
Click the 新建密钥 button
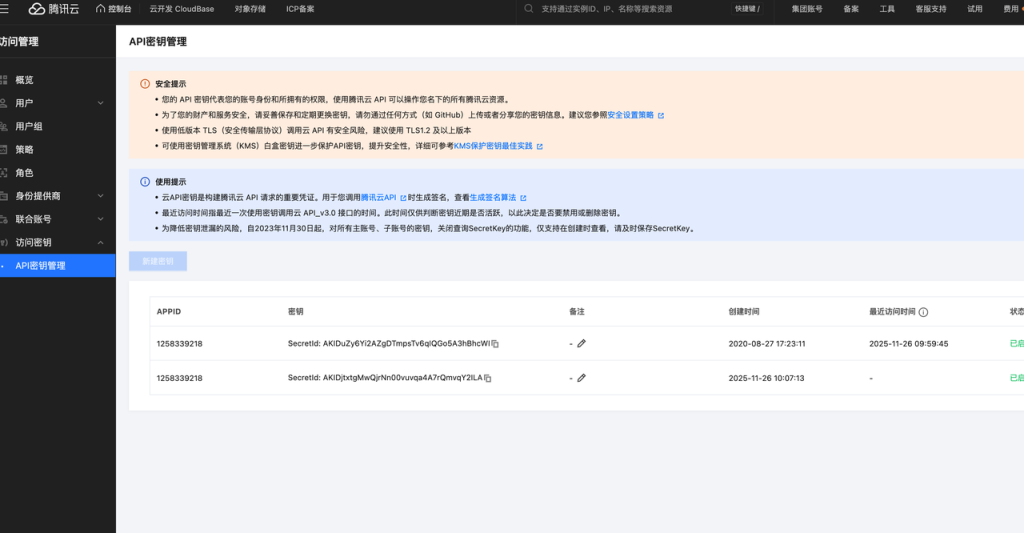click(x=158, y=261)
